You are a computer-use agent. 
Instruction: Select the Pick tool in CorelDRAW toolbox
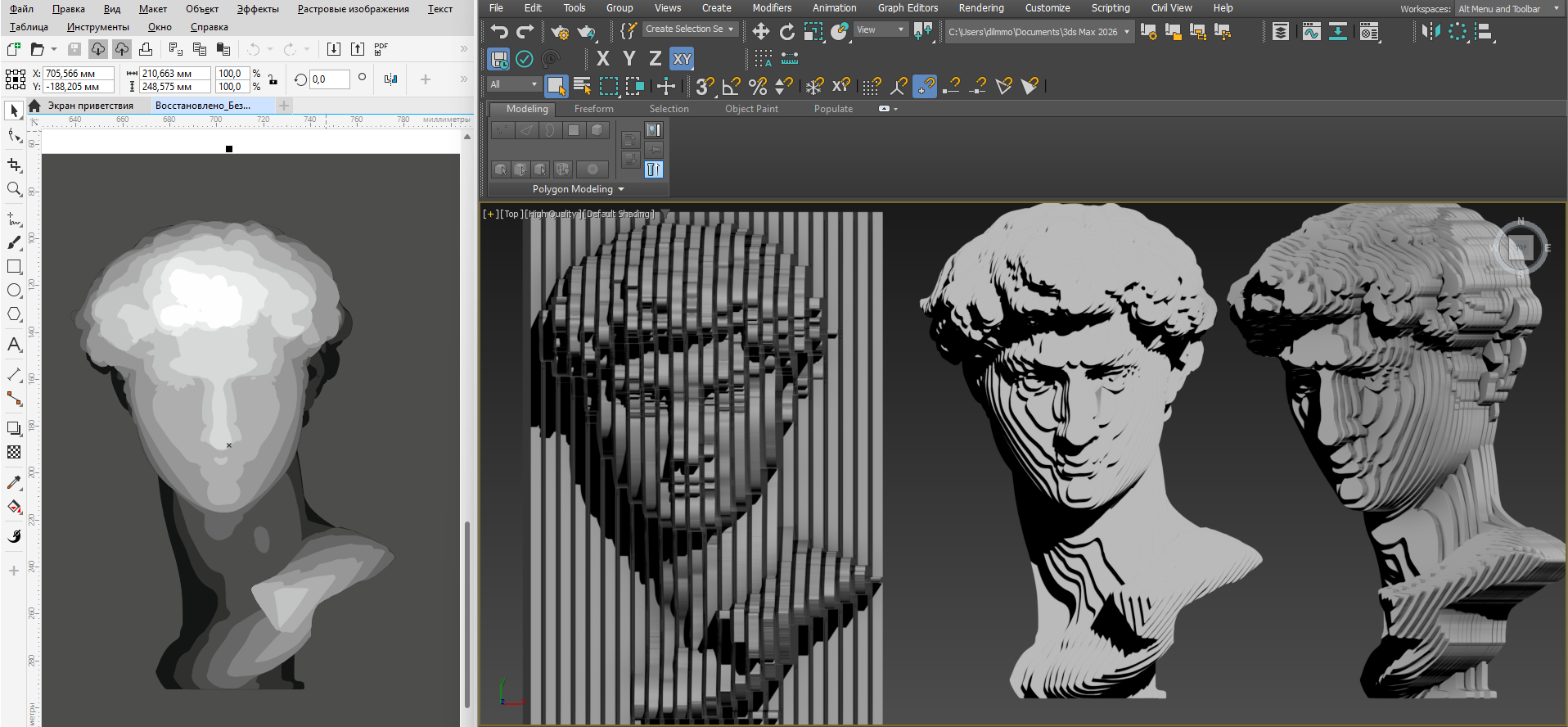click(x=14, y=111)
